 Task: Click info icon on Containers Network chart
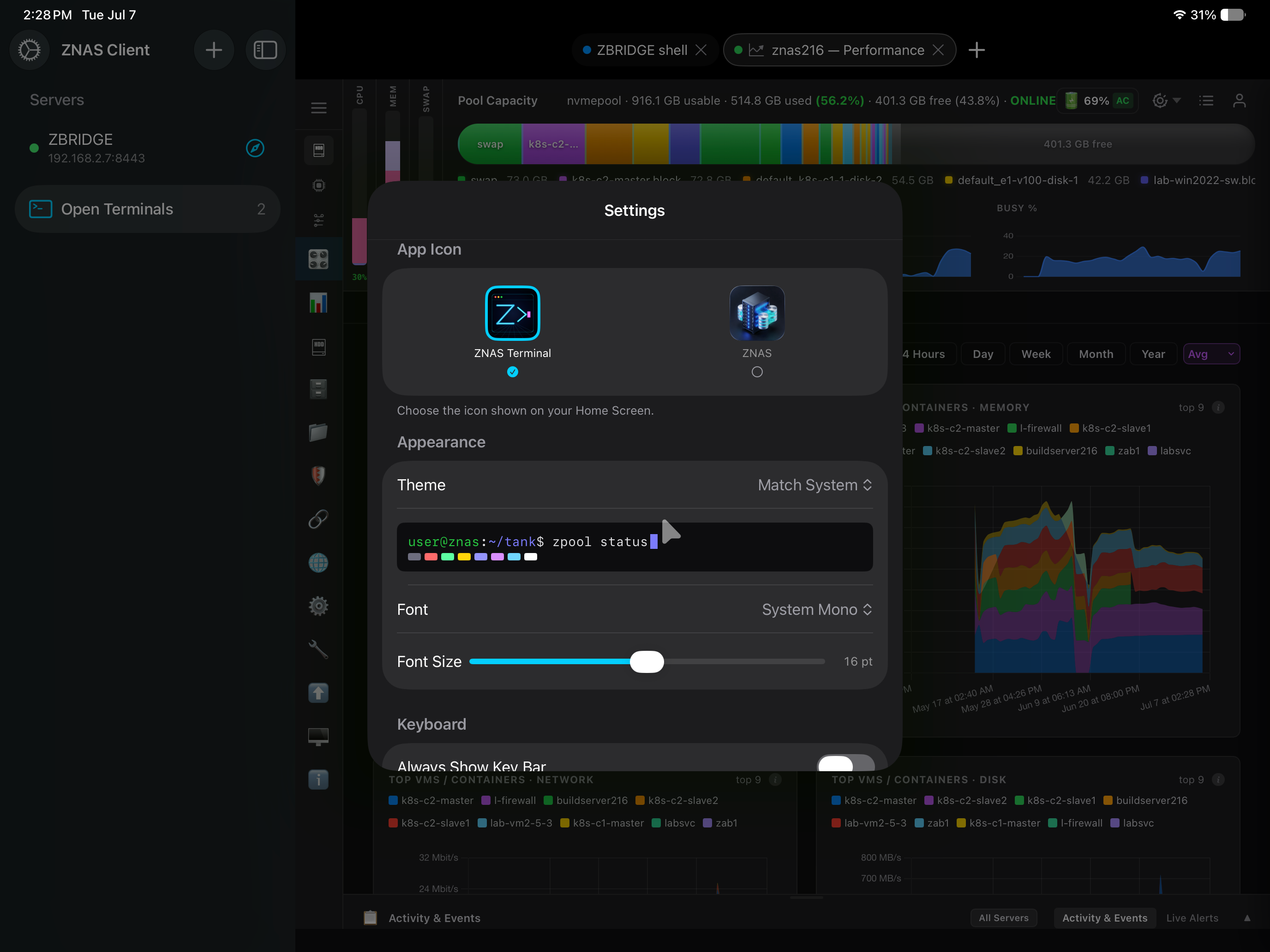(x=775, y=779)
